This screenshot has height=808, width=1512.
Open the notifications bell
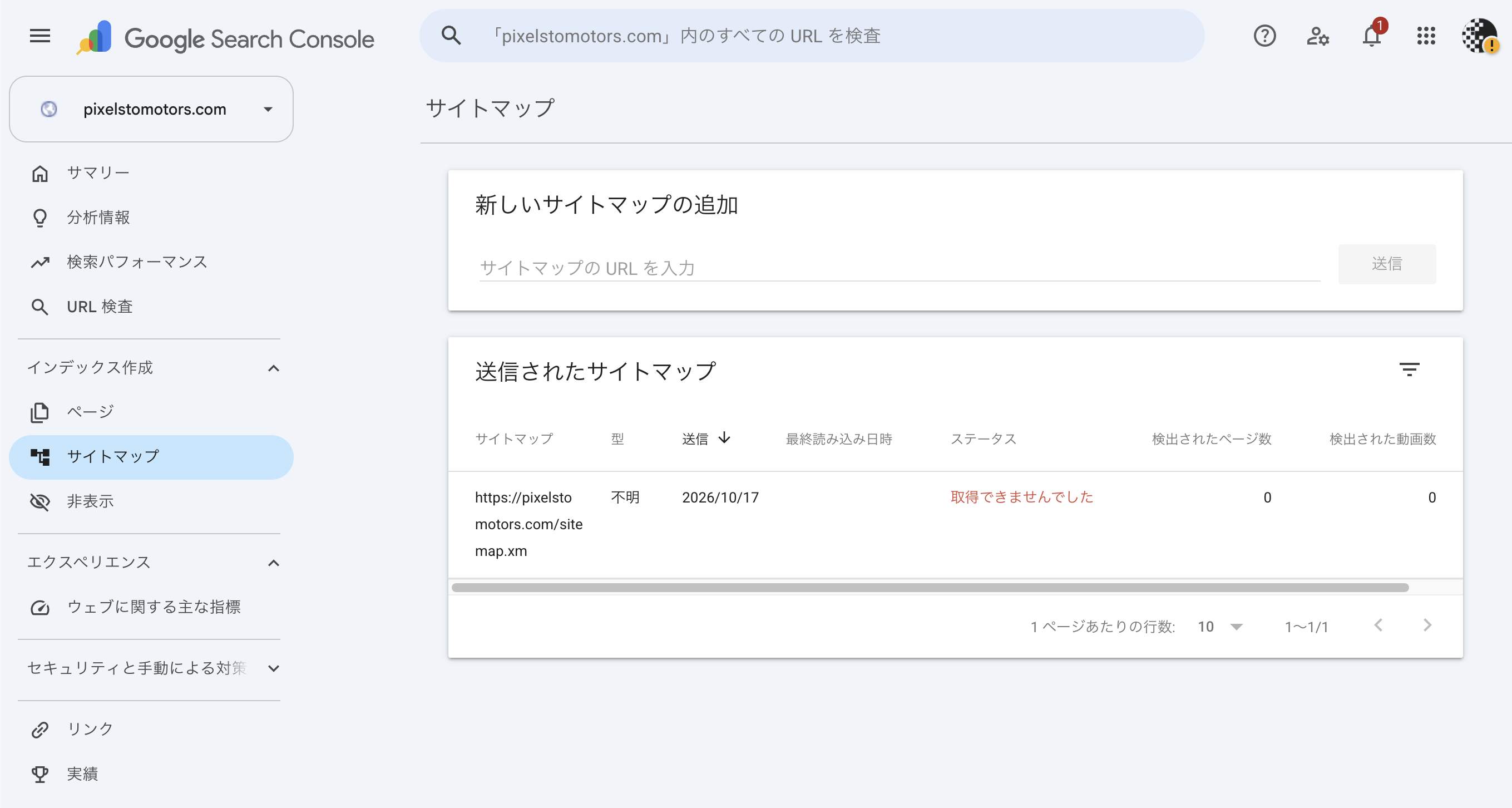click(x=1372, y=35)
